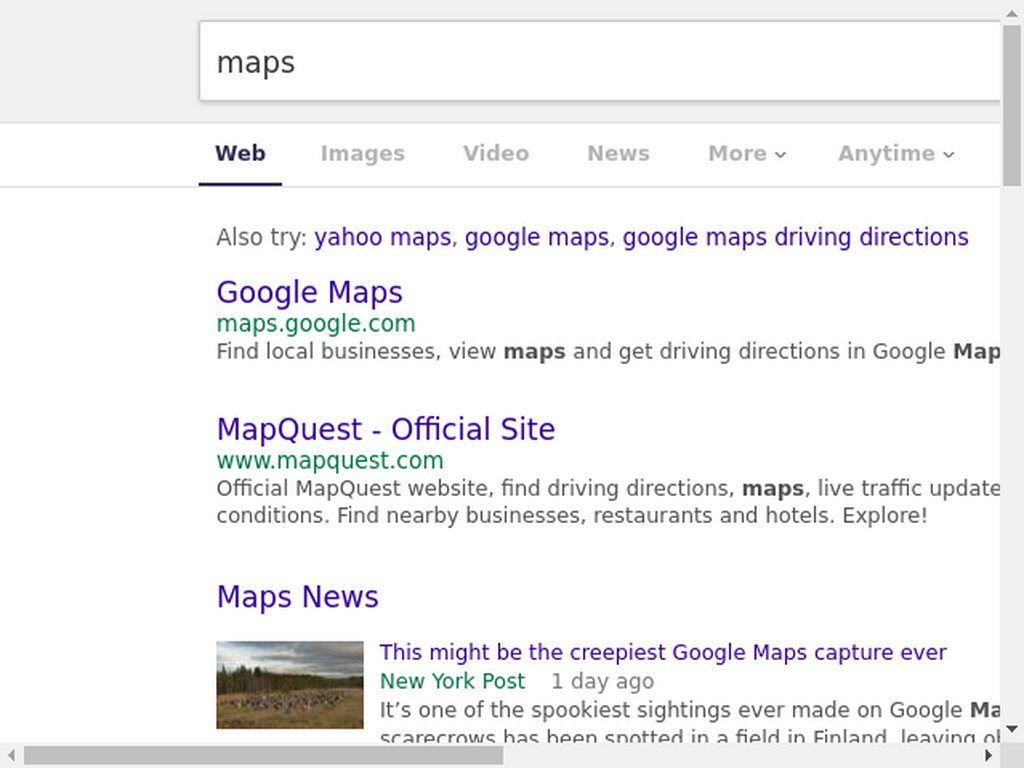The image size is (1024, 768).
Task: Click the scroll down arrow icon
Action: coord(1012,729)
